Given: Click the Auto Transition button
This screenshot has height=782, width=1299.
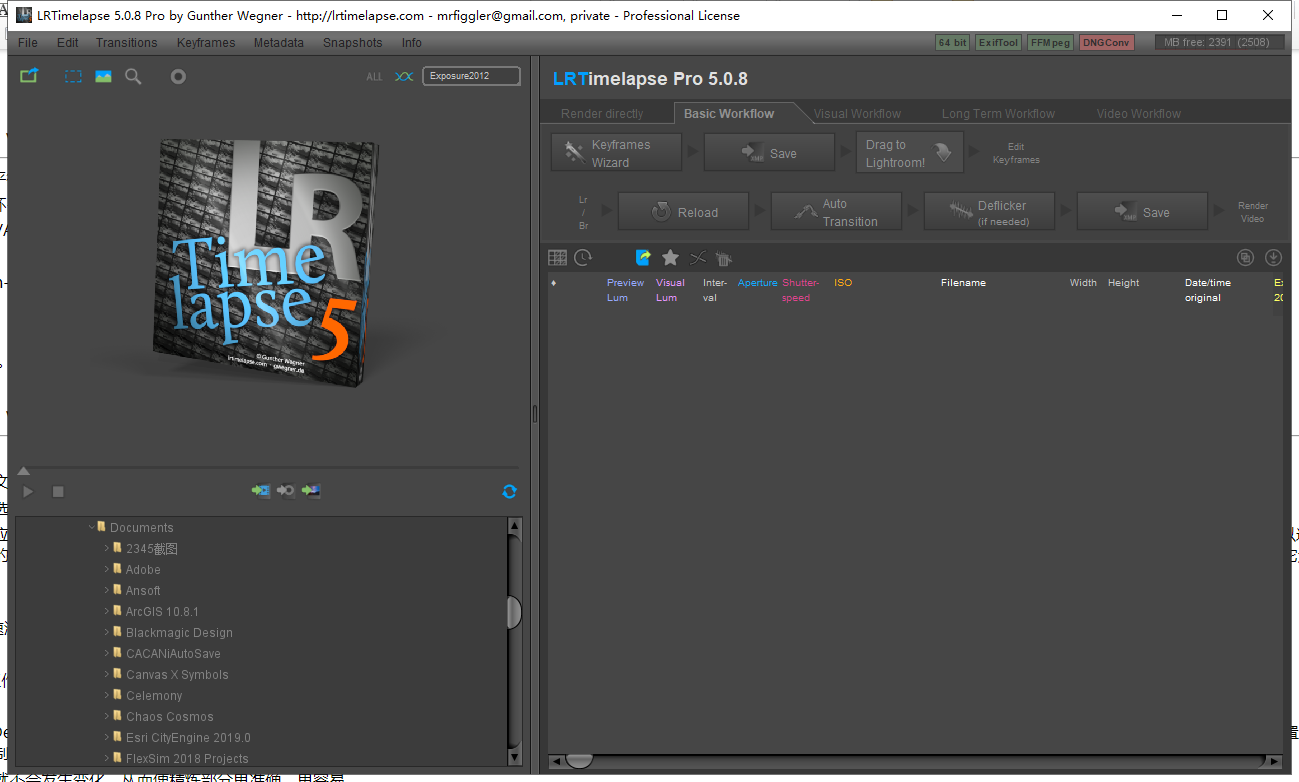Looking at the screenshot, I should (836, 212).
